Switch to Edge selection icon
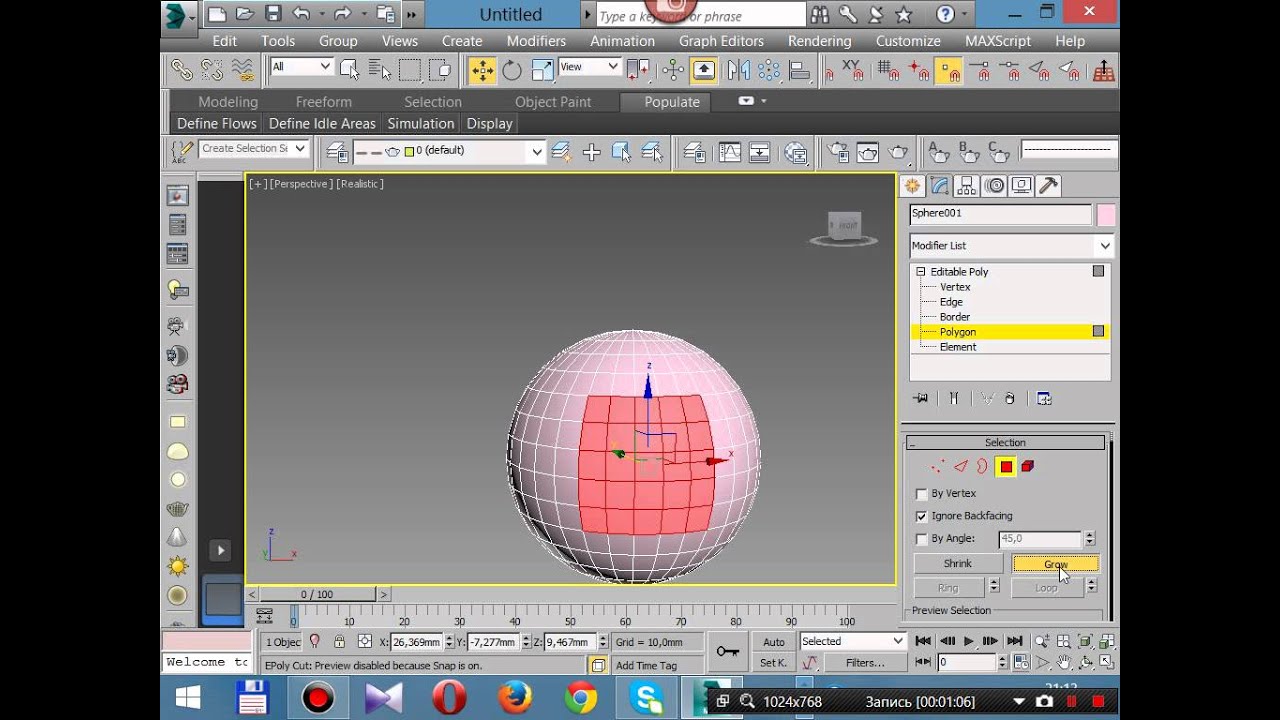 point(960,466)
